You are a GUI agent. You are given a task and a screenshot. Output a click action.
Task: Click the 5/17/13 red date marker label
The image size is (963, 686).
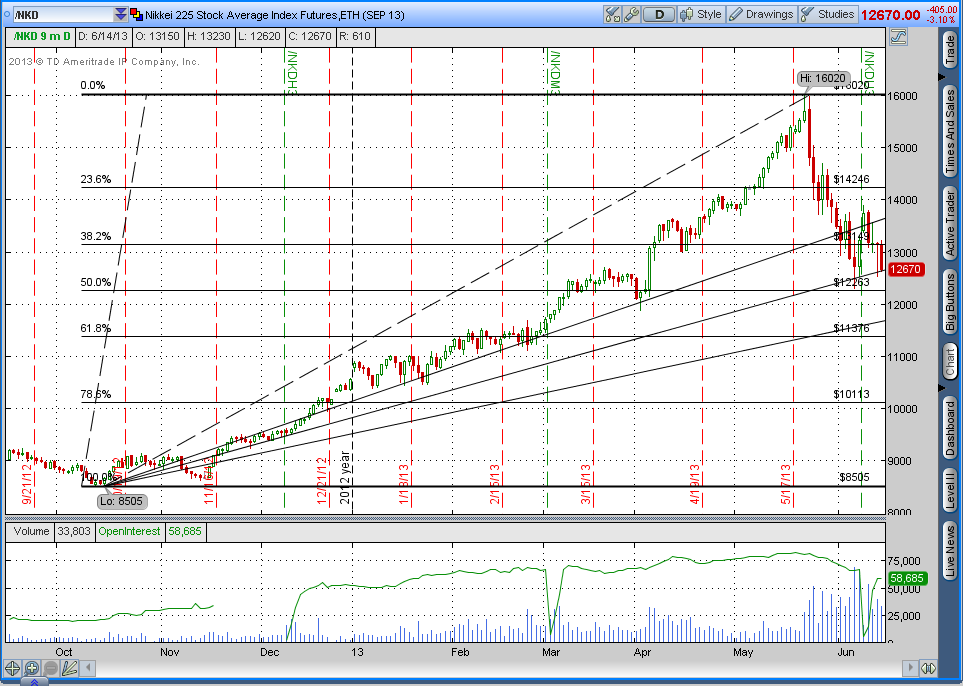(x=786, y=485)
